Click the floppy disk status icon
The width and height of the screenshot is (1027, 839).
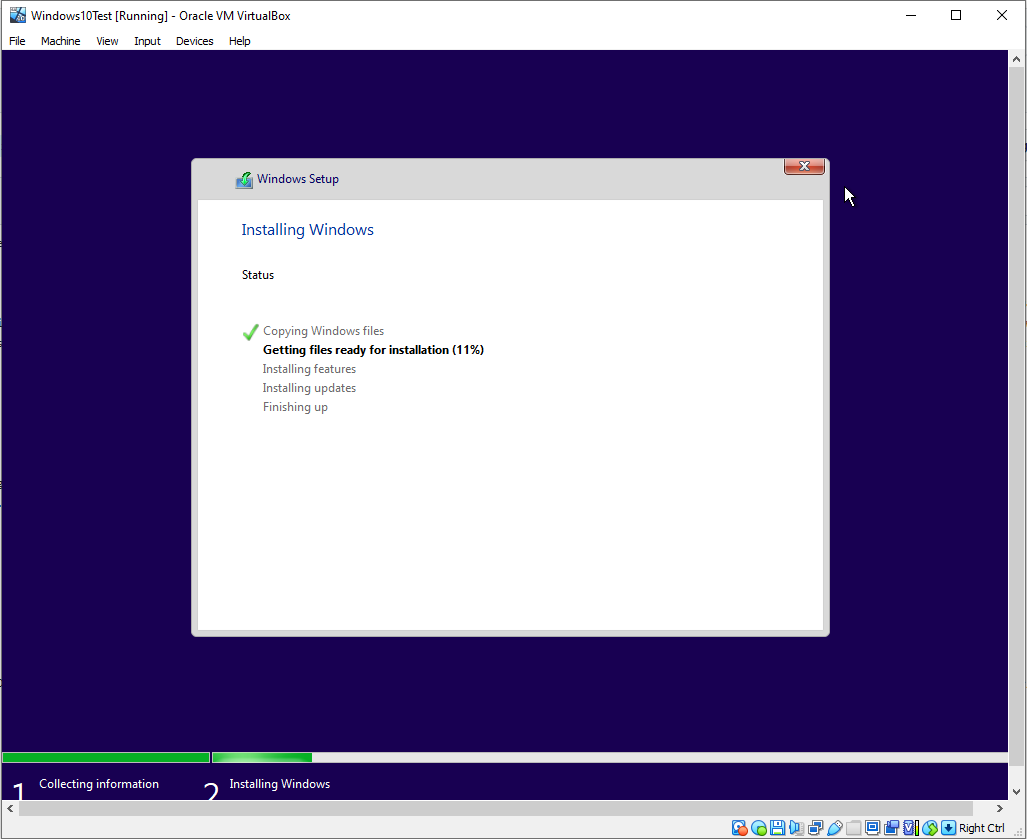(x=777, y=828)
